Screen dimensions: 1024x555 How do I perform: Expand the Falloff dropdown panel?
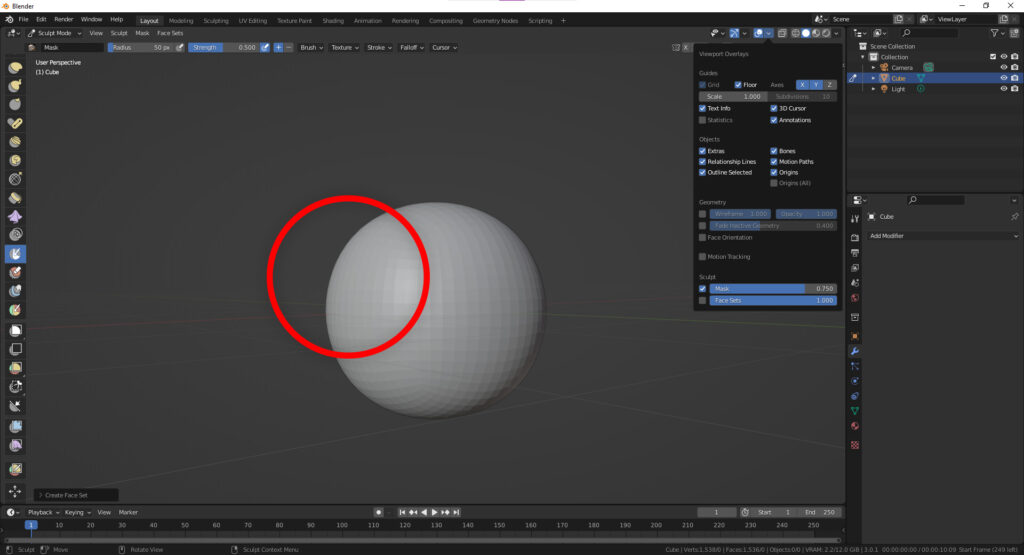tap(410, 47)
